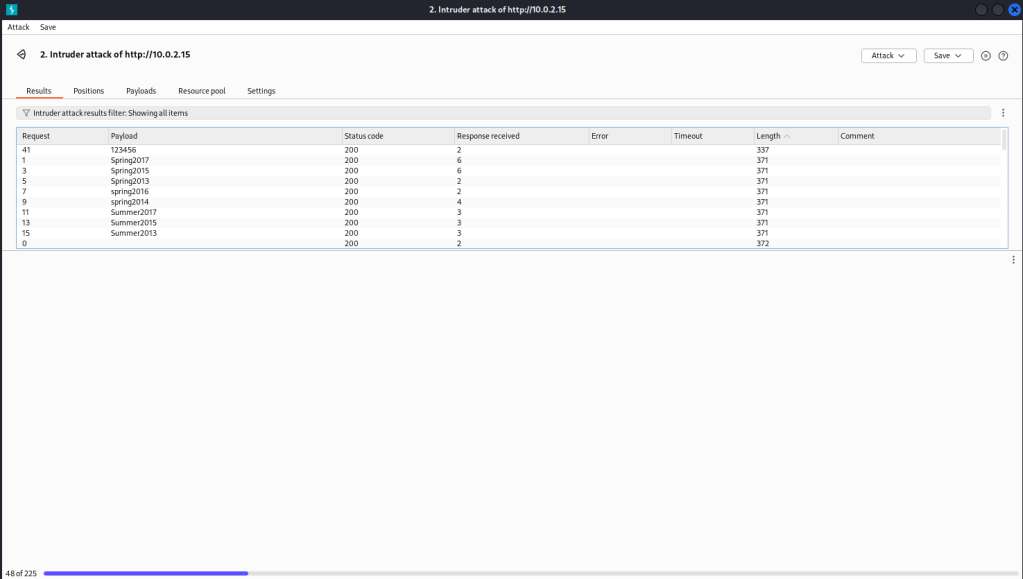Viewport: 1023px width, 579px height.
Task: Open the lower pane three-dot menu
Action: coord(1013,260)
